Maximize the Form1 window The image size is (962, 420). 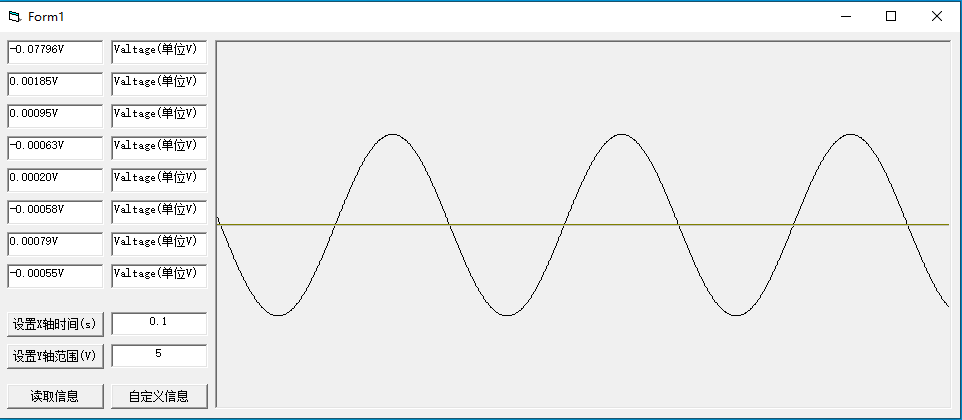[891, 16]
